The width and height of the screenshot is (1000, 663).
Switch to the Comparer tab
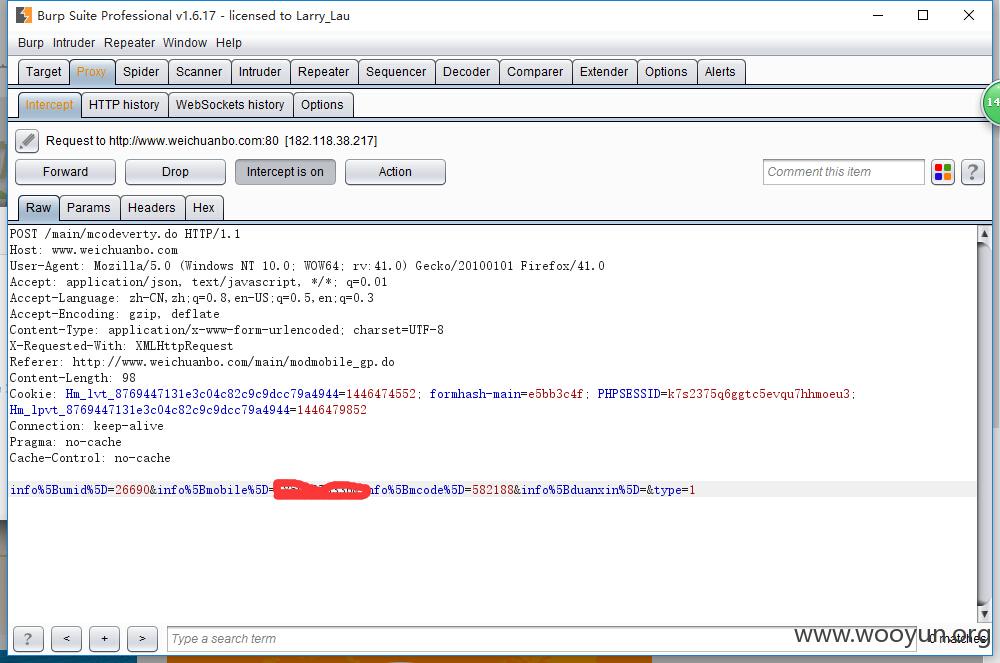pyautogui.click(x=535, y=72)
